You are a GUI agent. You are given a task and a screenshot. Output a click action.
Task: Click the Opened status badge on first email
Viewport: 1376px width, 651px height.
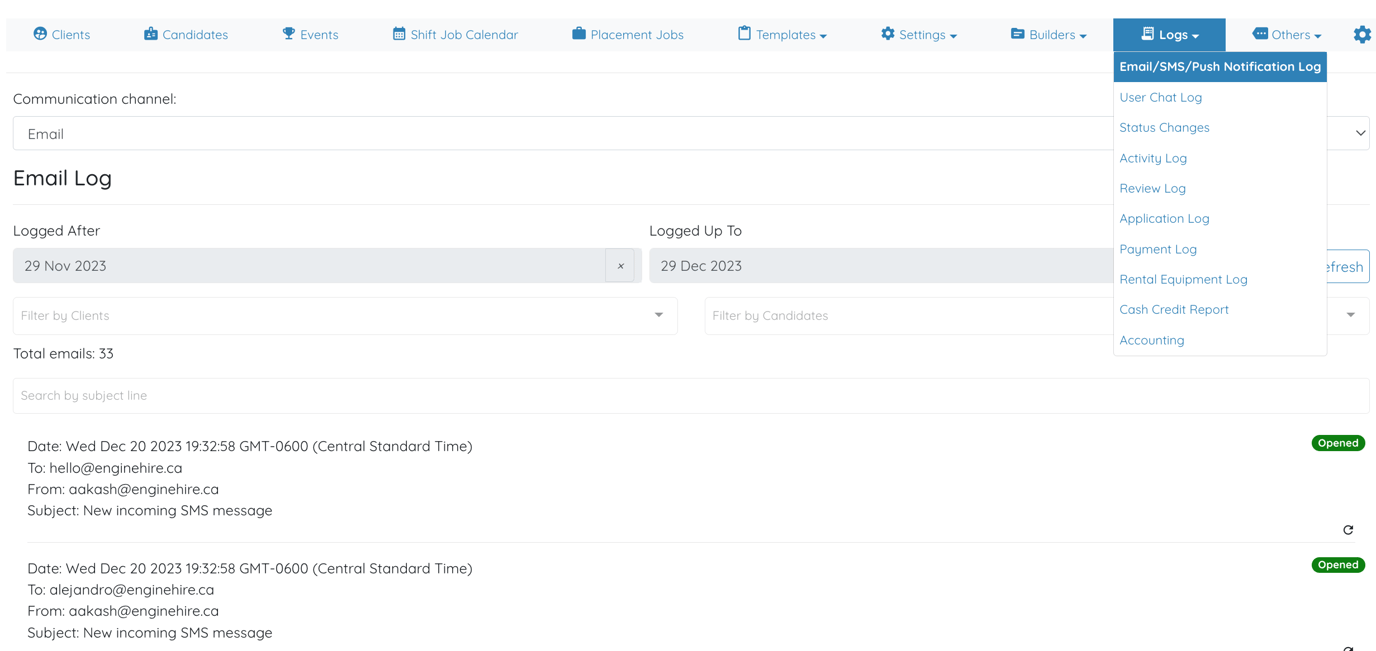tap(1338, 443)
